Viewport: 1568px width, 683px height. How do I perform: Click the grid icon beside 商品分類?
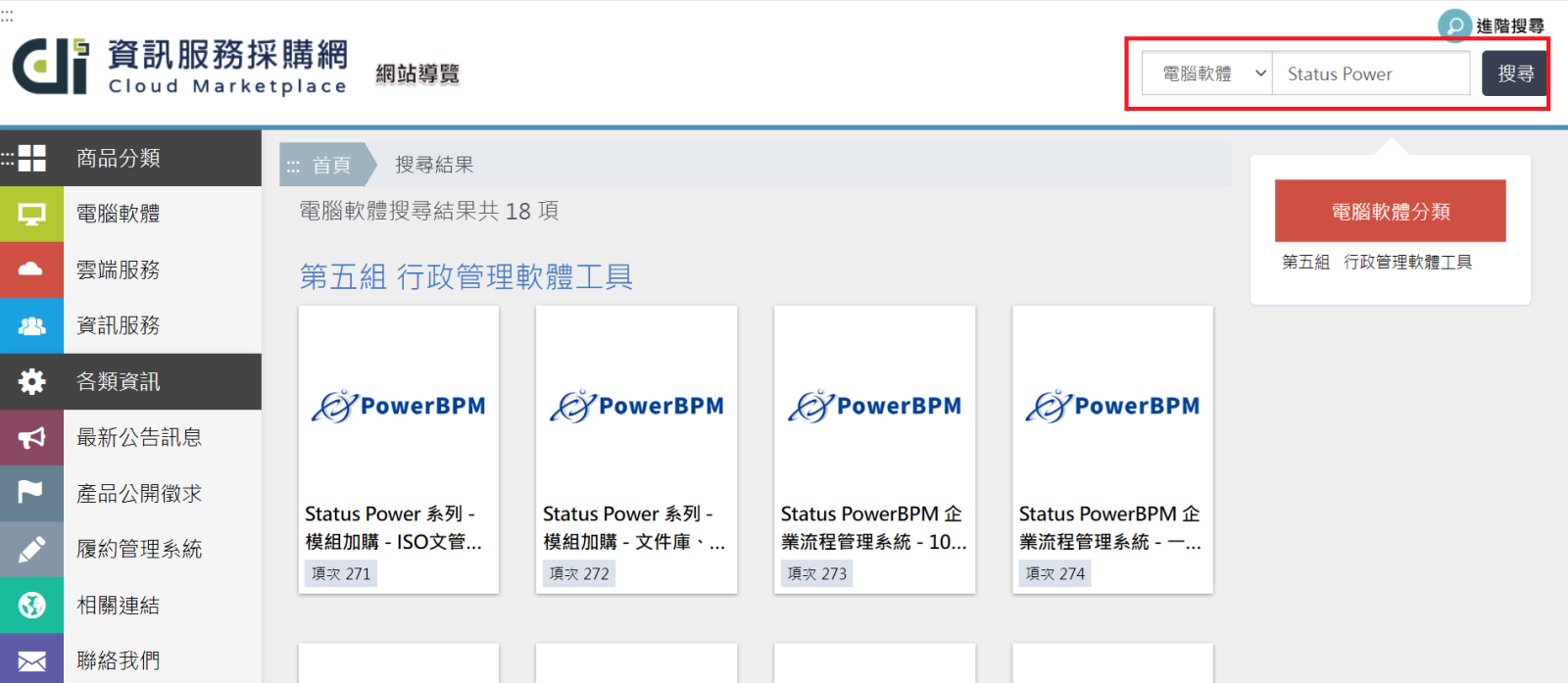point(32,158)
